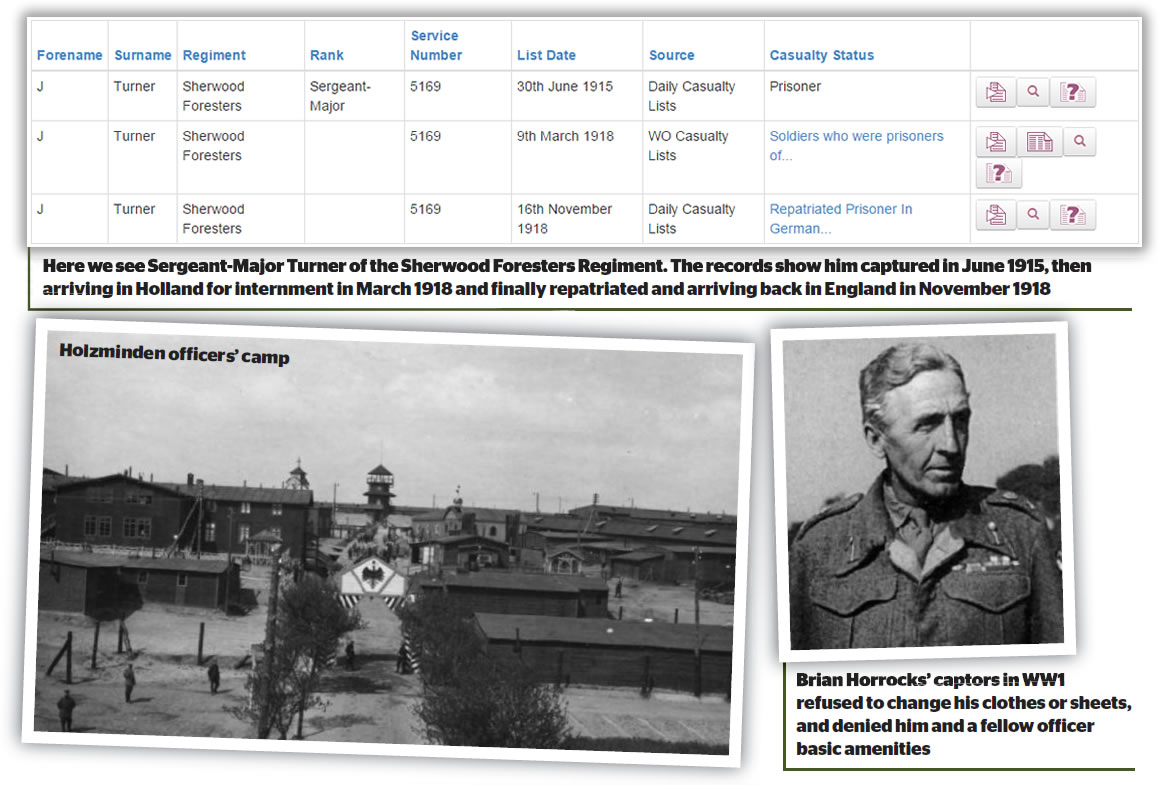Screen dimensions: 1162x785
Task: Sort by Regiment column header
Action: tap(214, 55)
